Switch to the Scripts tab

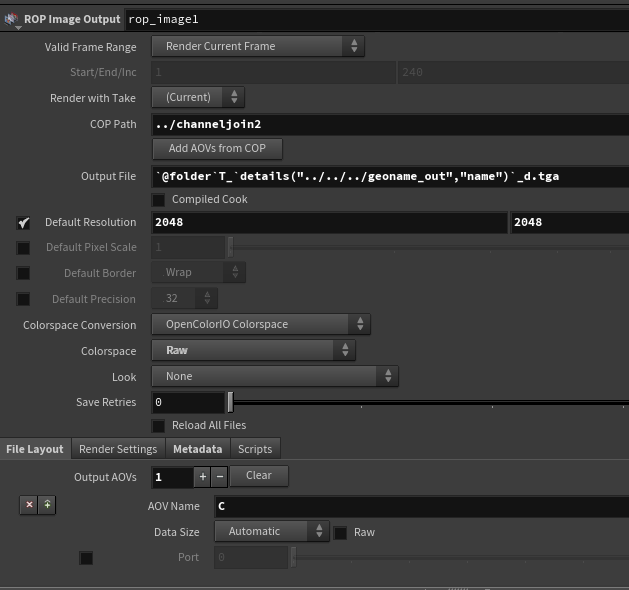[x=255, y=449]
